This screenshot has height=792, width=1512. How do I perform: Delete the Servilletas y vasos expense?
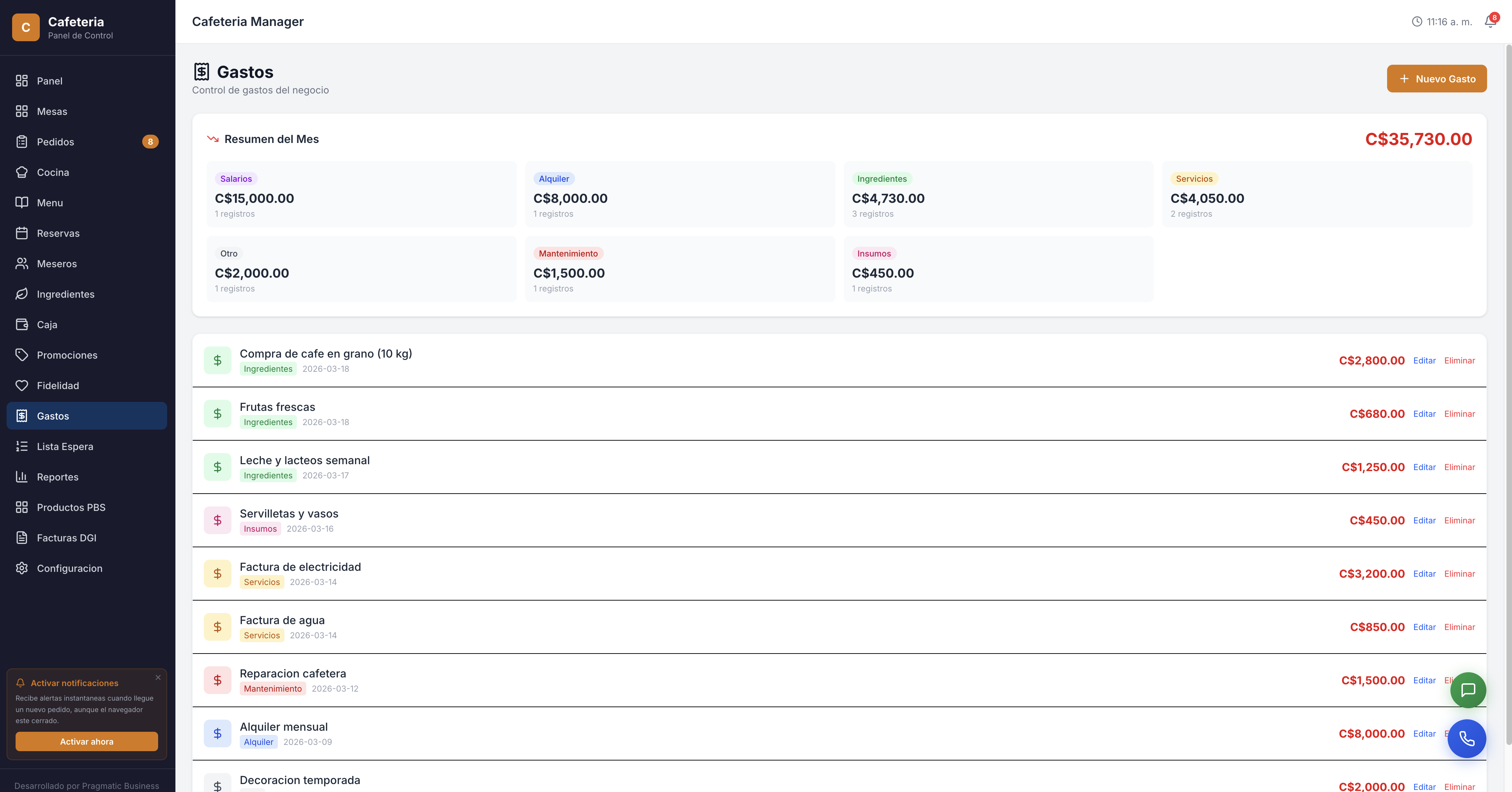[1459, 520]
